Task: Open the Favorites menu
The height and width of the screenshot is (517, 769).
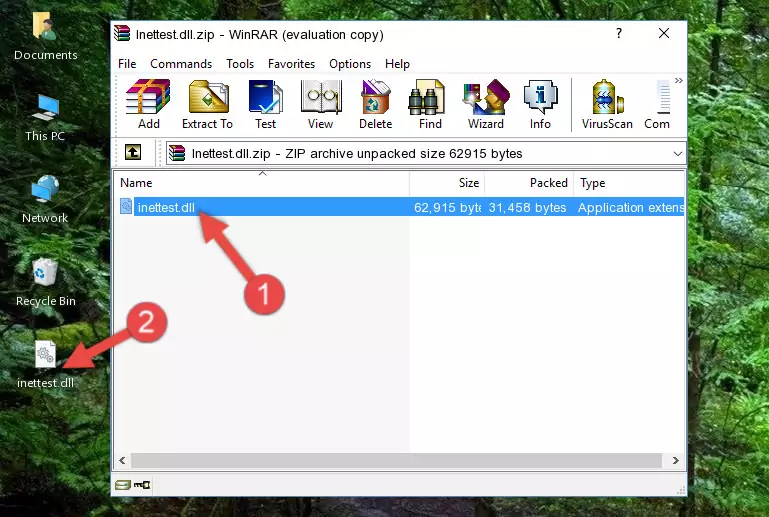Action: (291, 64)
